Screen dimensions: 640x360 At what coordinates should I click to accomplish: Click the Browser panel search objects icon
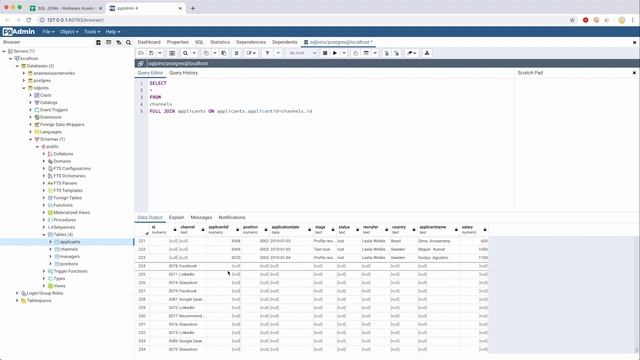129,42
